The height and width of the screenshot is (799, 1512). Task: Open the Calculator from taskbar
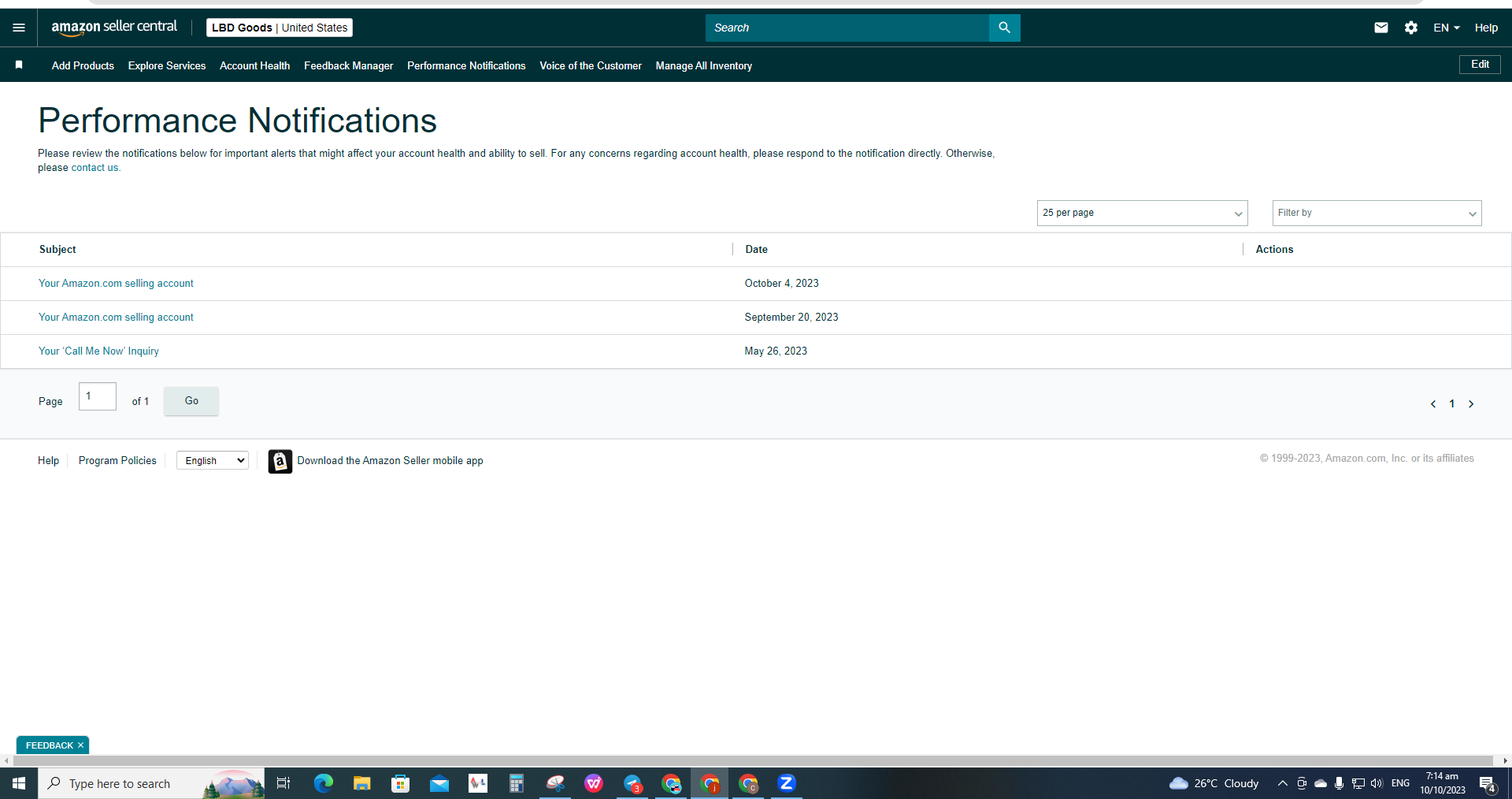coord(516,783)
